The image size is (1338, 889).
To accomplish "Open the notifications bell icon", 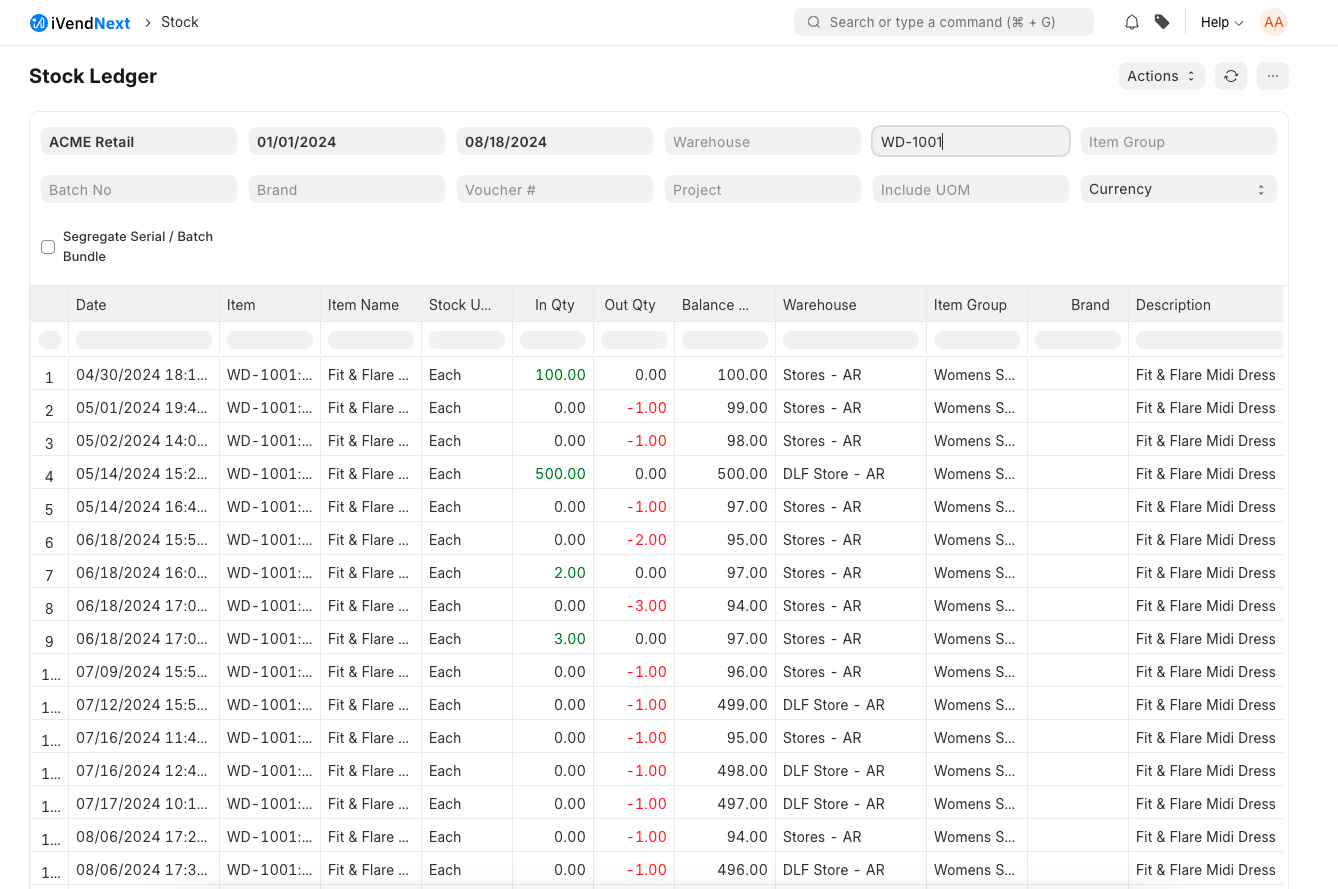I will [x=1132, y=22].
